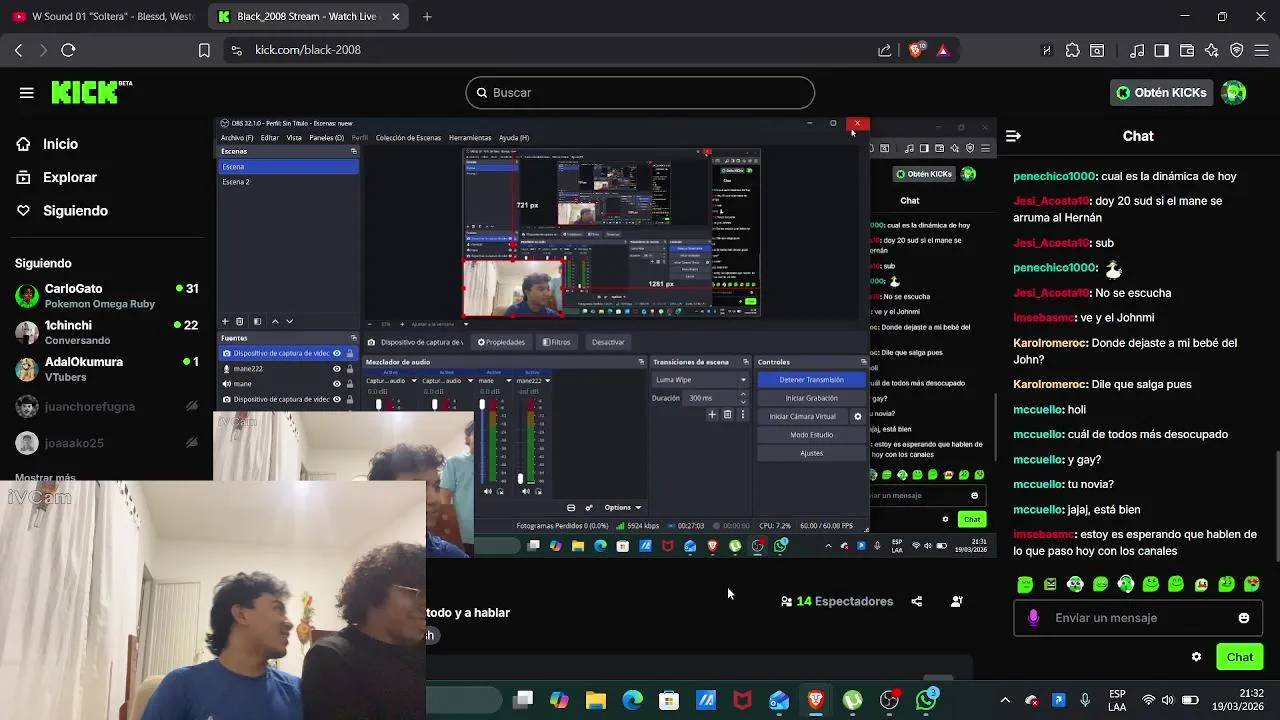1280x720 pixels.
Task: Toggle microphone icon in chat message box
Action: coord(1034,618)
